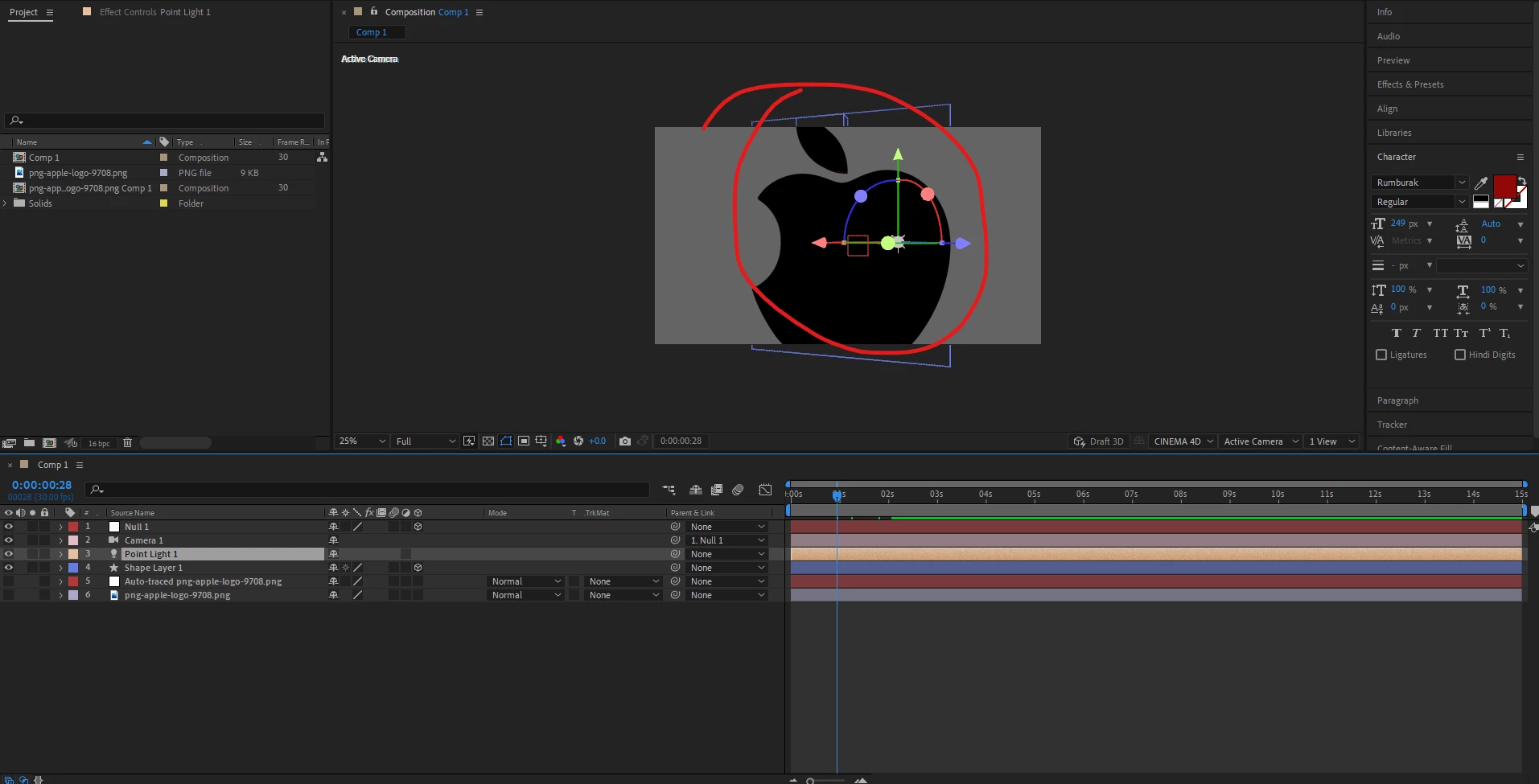Image resolution: width=1539 pixels, height=784 pixels.
Task: Open the show channel and color management icon
Action: click(561, 441)
